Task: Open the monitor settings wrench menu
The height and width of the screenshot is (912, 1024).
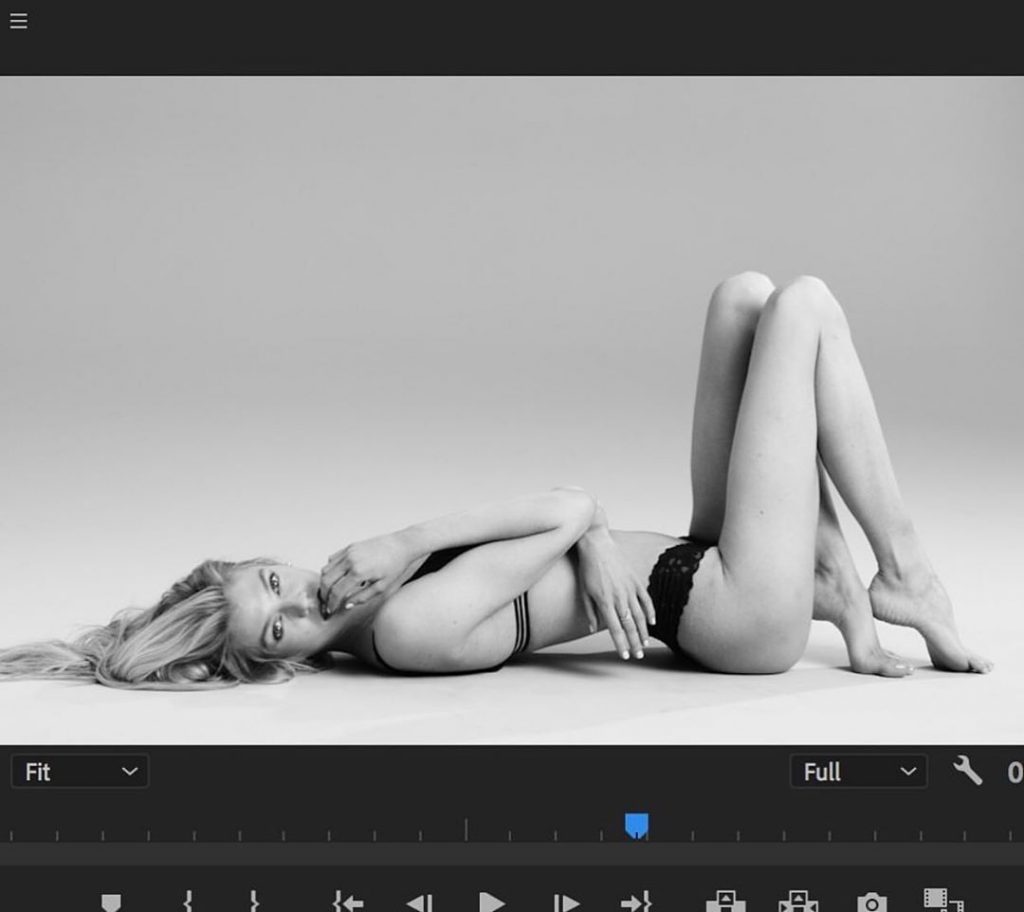Action: [x=966, y=772]
